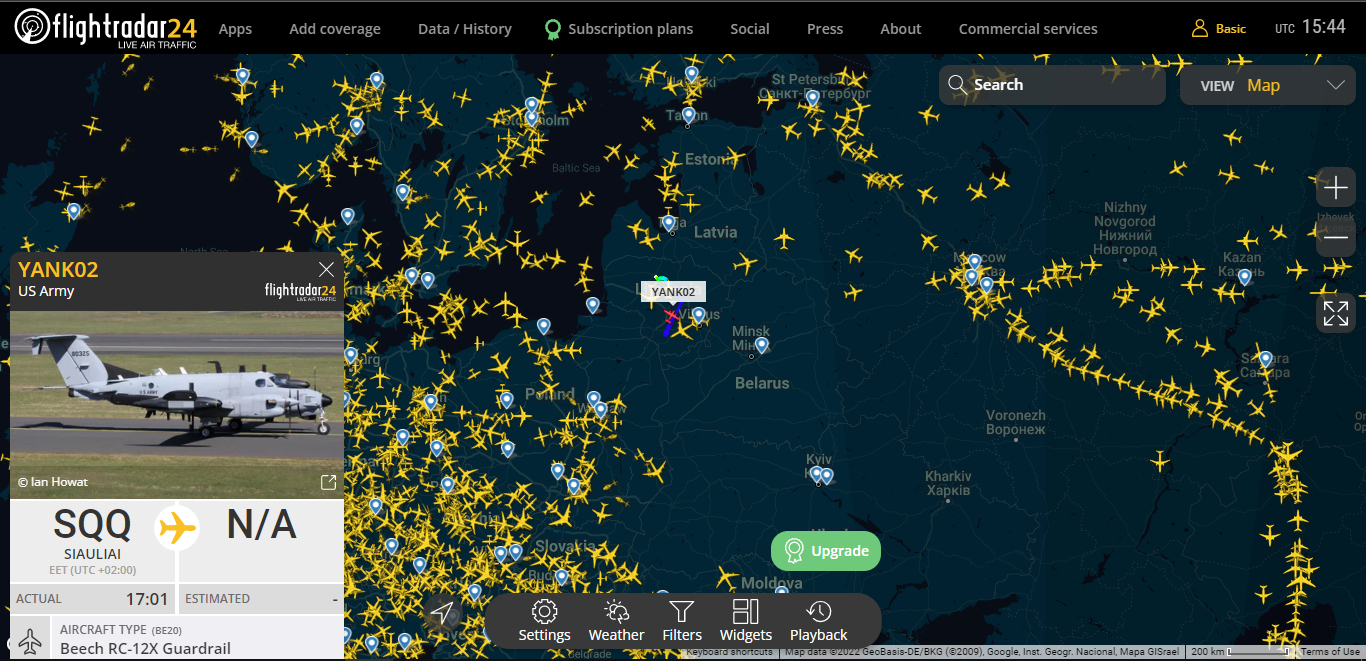Open Terms of Use link
The image size is (1366, 661).
tap(1330, 652)
